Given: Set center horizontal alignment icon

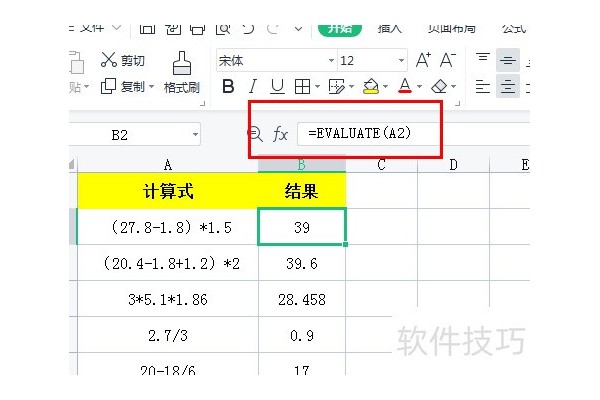Looking at the screenshot, I should (x=508, y=87).
